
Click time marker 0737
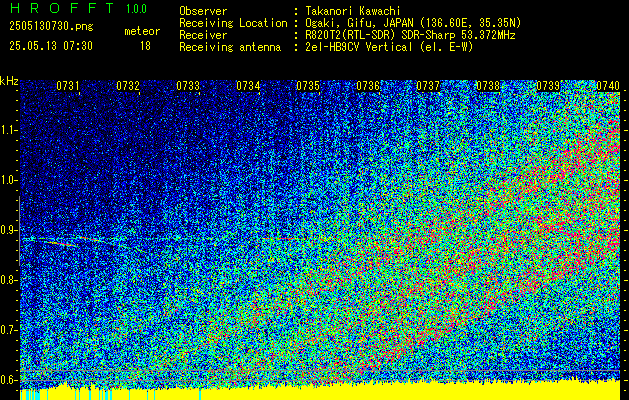428,86
